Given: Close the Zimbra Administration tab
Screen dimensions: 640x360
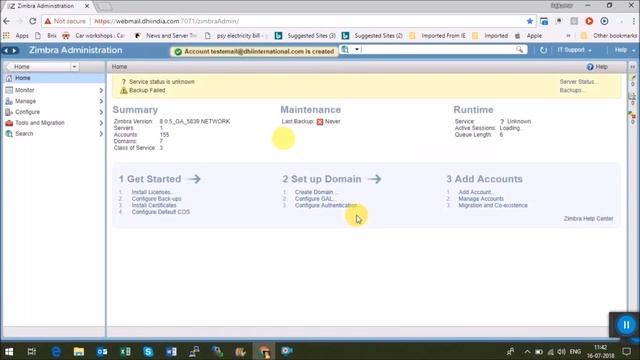Looking at the screenshot, I should pyautogui.click(x=87, y=6).
